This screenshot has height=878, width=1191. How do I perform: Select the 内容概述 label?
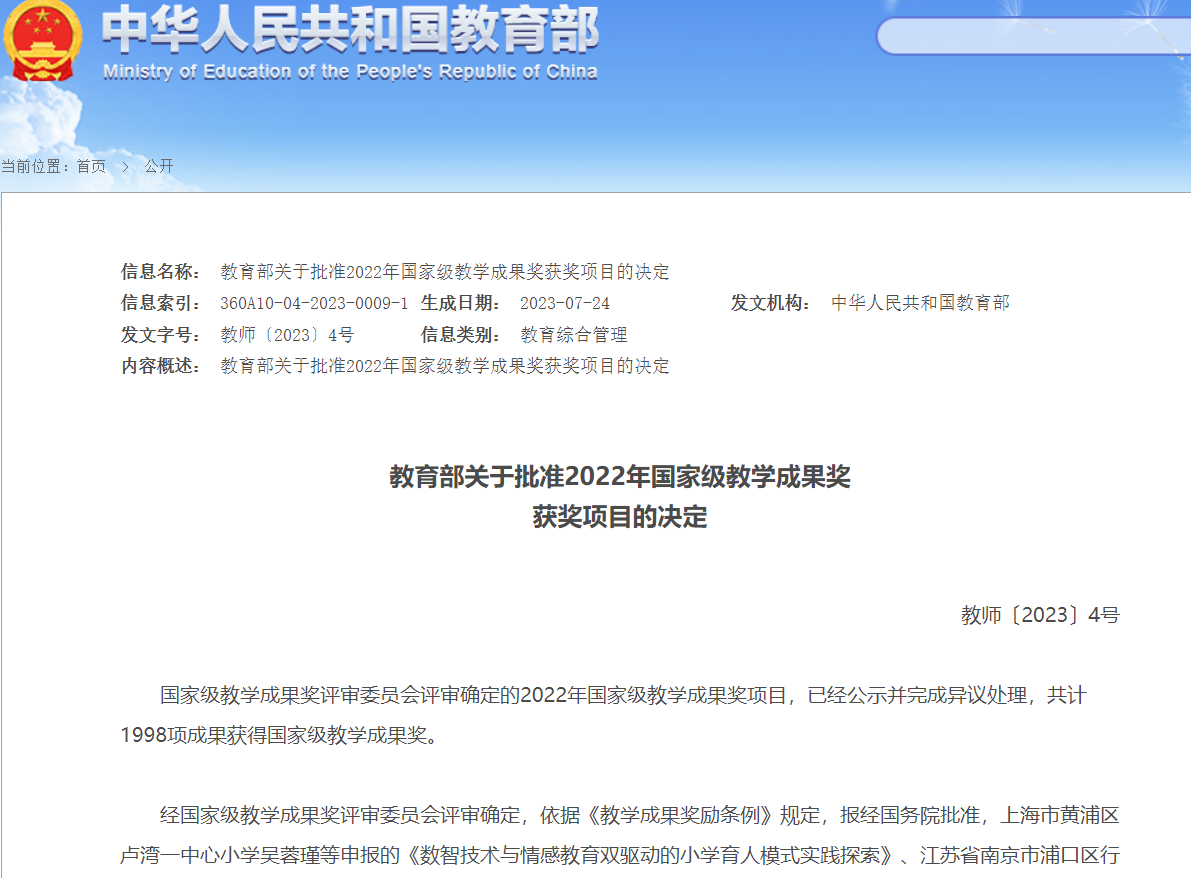click(x=160, y=366)
